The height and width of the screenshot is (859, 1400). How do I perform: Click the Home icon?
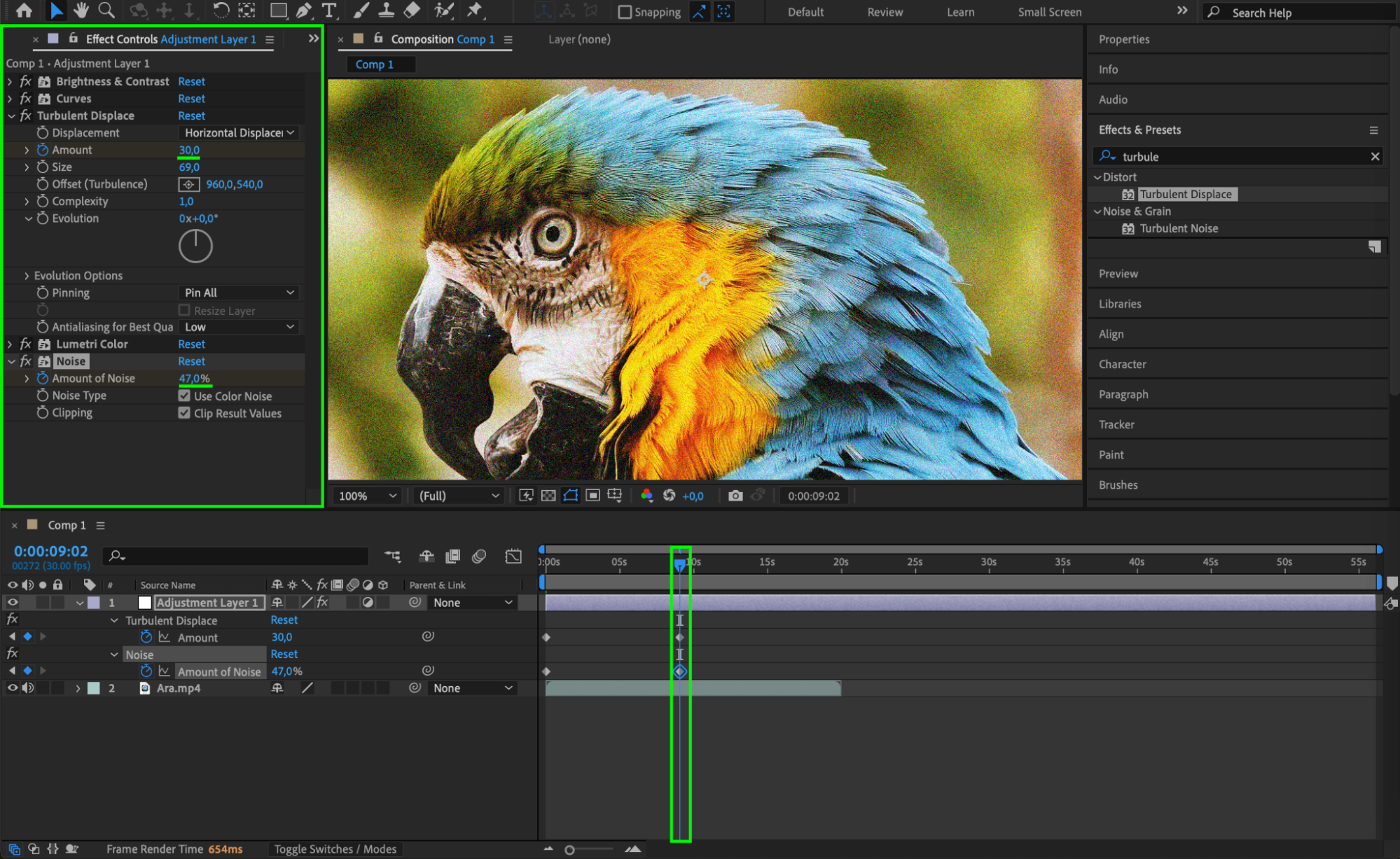pyautogui.click(x=24, y=11)
